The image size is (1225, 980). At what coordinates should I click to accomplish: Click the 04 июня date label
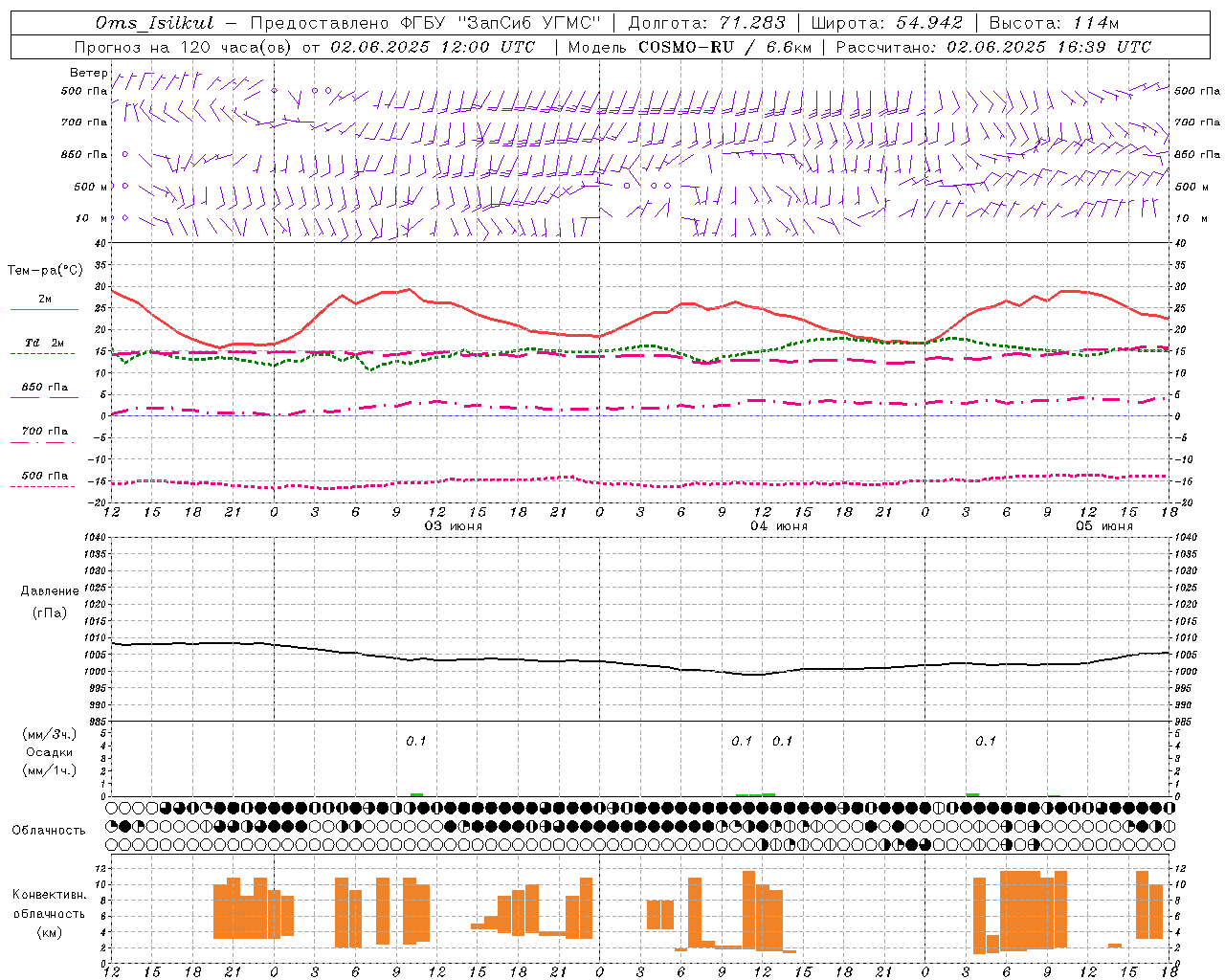779,526
